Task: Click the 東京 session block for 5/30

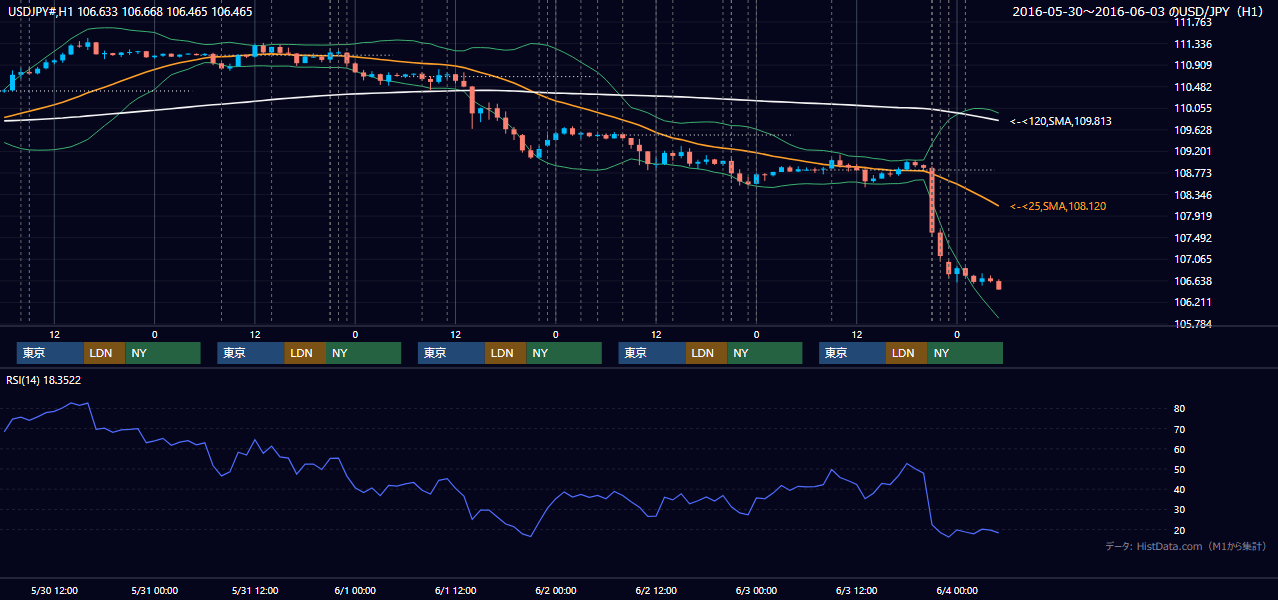Action: click(x=51, y=353)
